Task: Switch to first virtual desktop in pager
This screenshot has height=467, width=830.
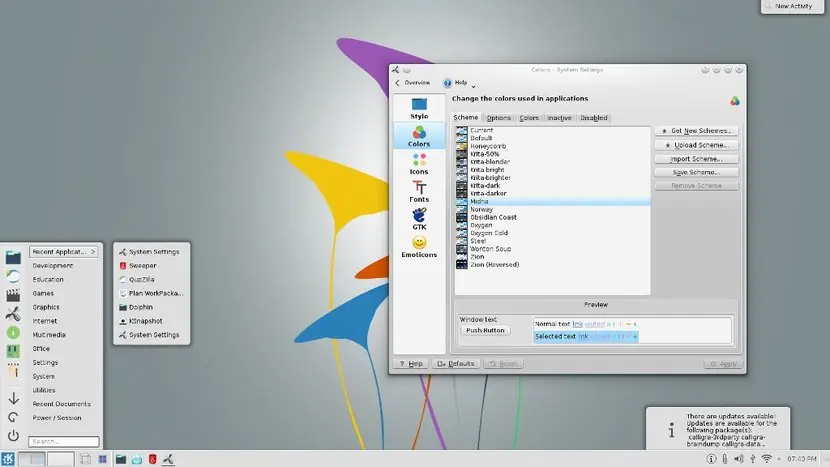Action: pos(32,459)
